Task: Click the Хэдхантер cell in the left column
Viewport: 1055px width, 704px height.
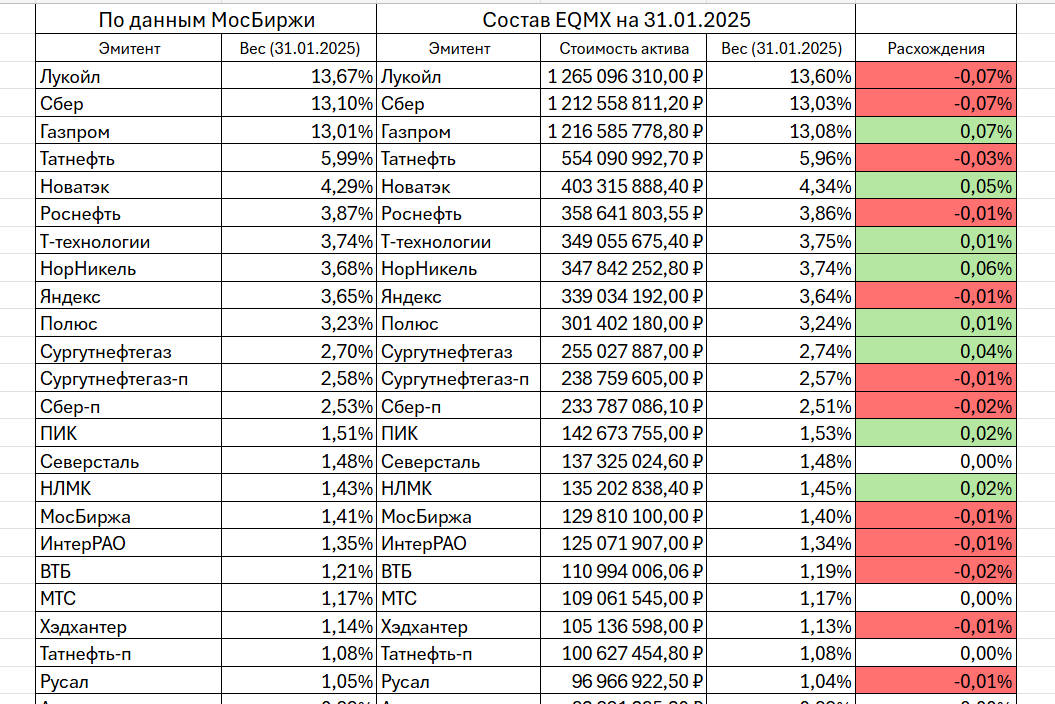Action: 129,626
